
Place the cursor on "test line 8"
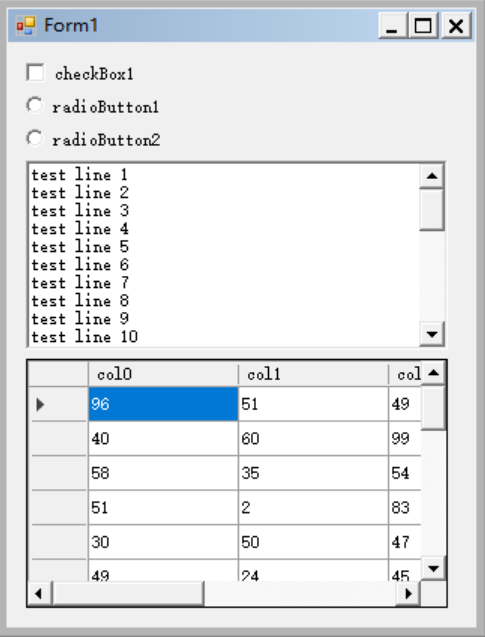pos(80,301)
